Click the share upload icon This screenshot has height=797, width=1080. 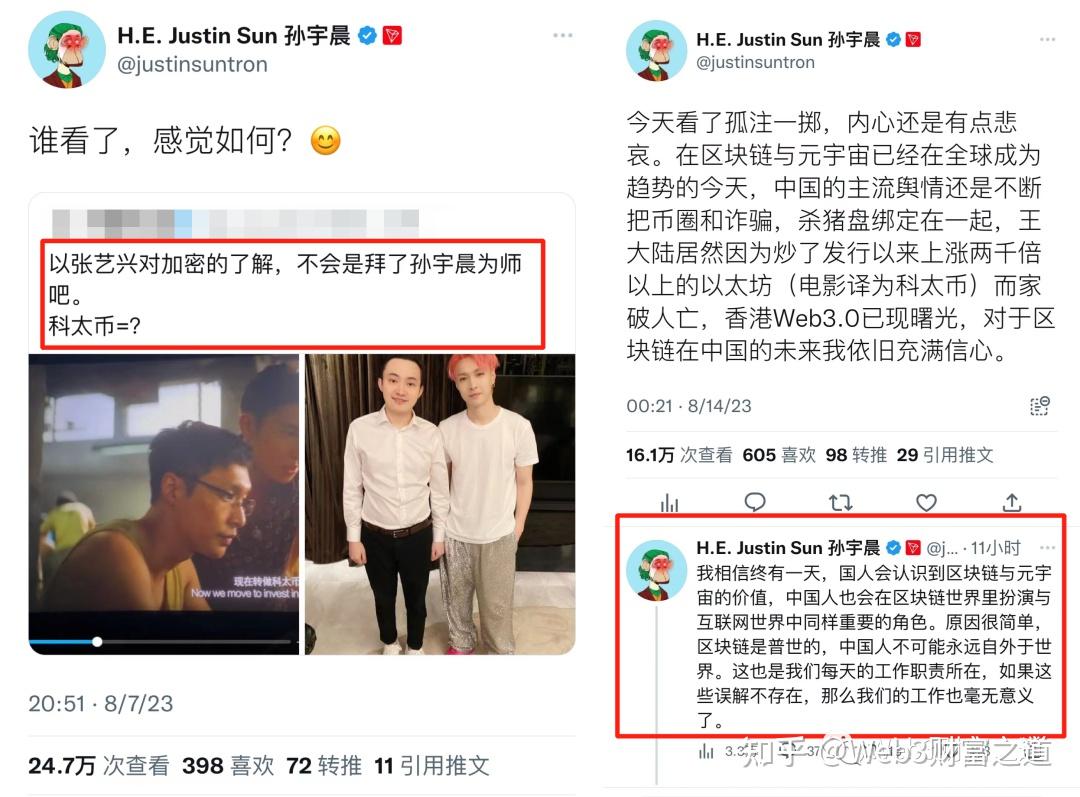coord(1011,503)
